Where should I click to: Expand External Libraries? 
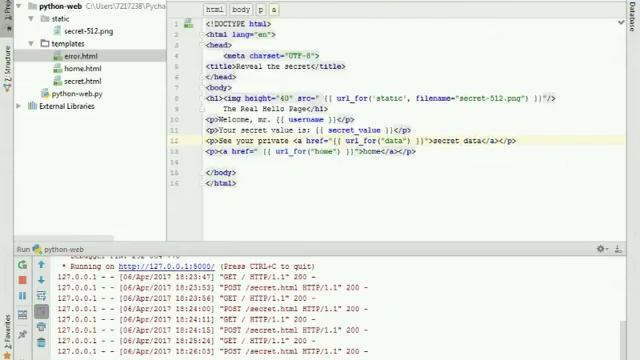[x=18, y=106]
